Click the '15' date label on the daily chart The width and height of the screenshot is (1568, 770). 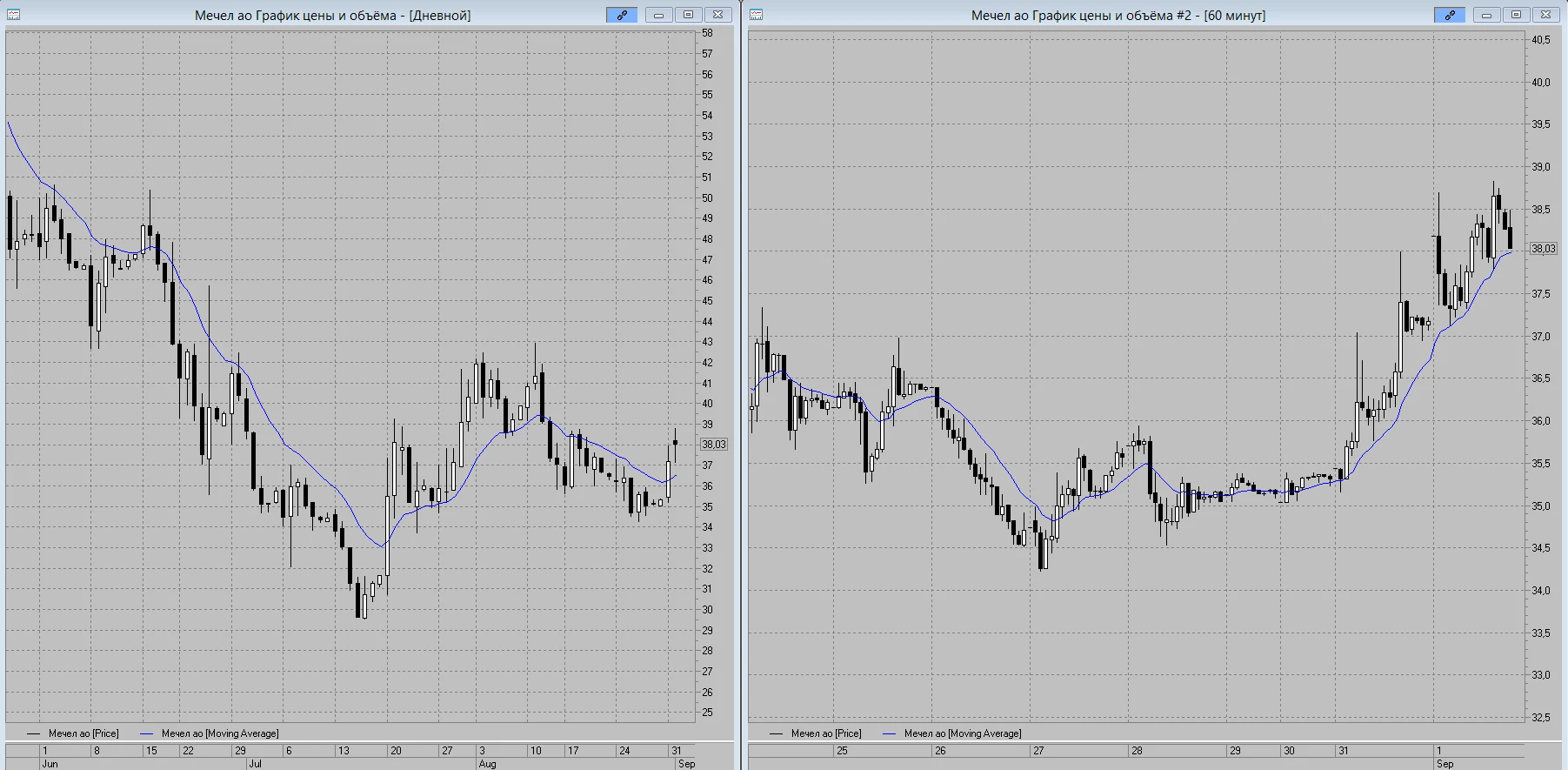click(151, 750)
